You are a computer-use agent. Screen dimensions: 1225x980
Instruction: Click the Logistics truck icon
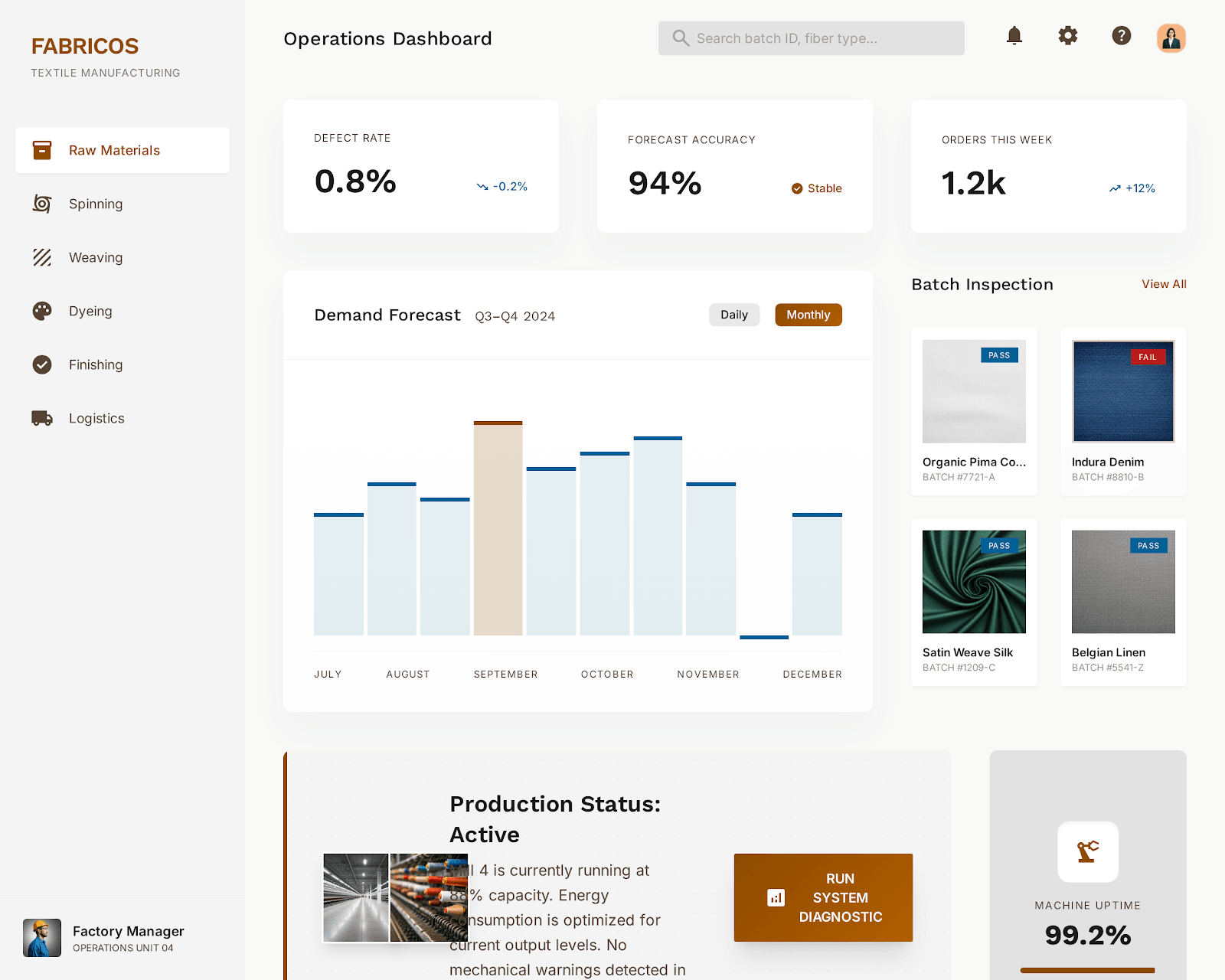pyautogui.click(x=42, y=418)
